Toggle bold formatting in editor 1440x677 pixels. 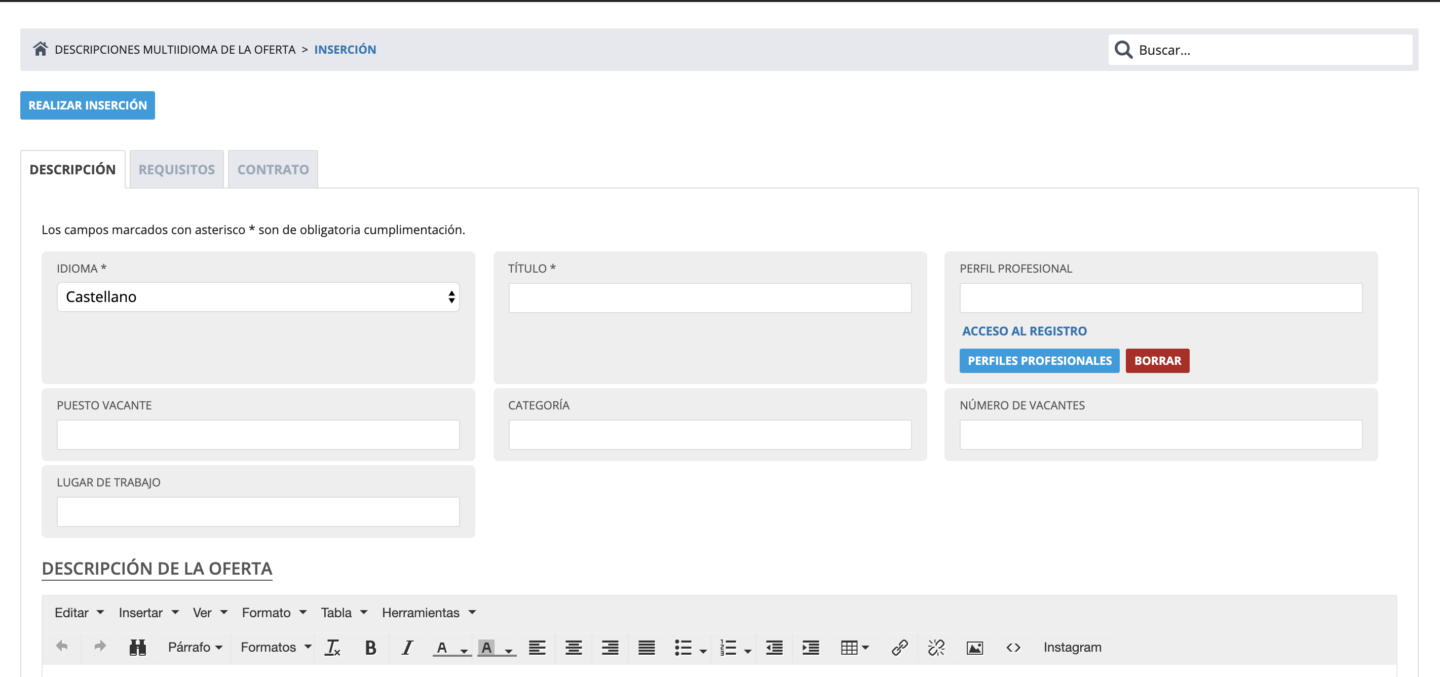point(370,648)
